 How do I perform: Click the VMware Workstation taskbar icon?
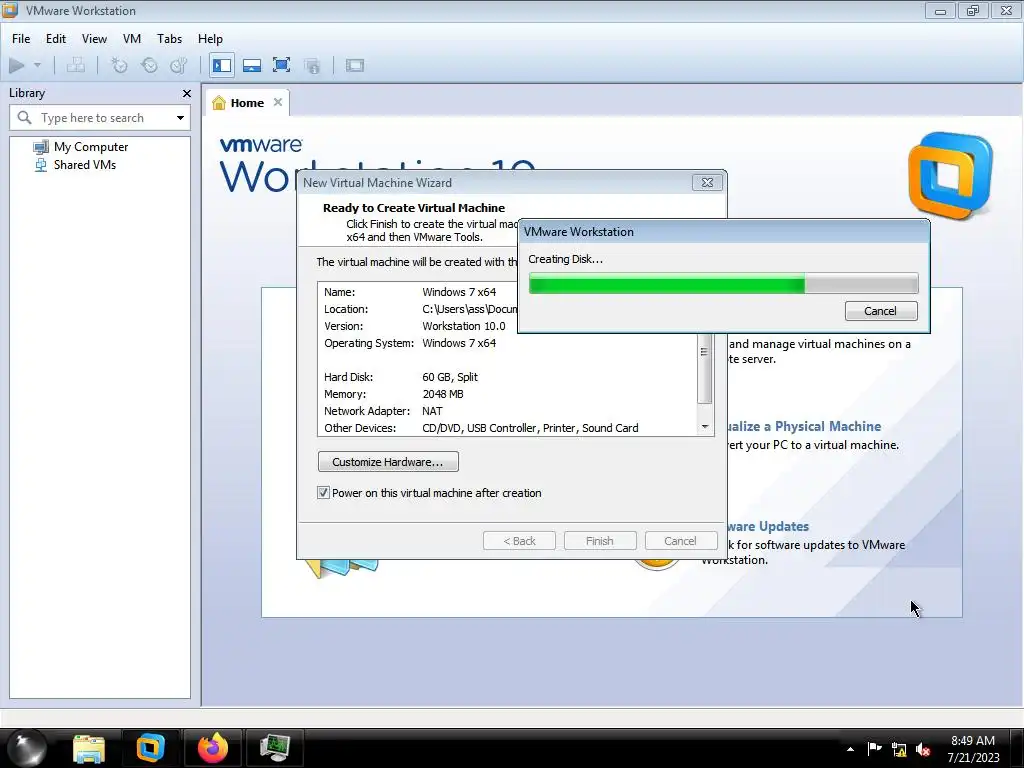click(x=150, y=748)
